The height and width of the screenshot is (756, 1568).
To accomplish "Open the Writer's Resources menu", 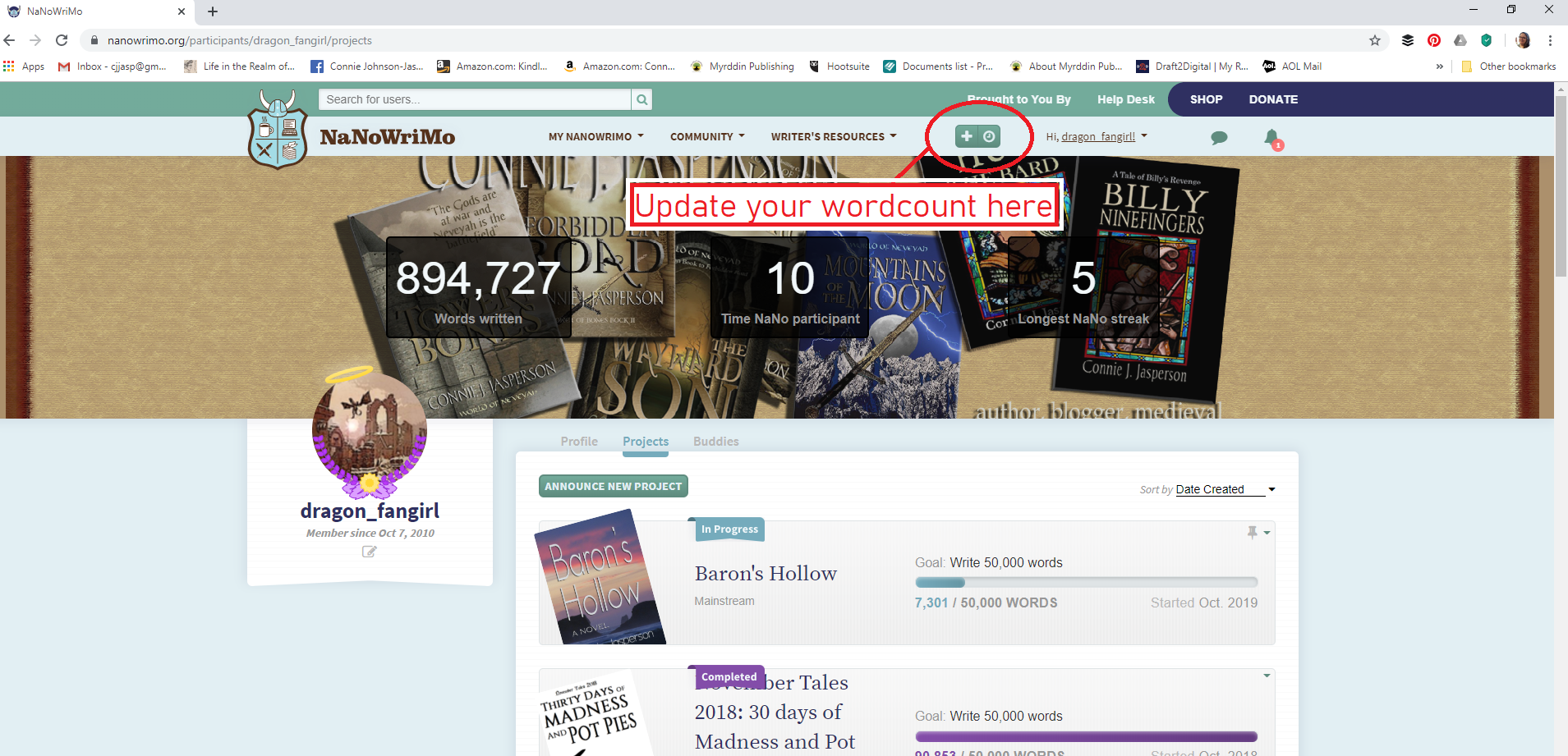I will tap(833, 137).
